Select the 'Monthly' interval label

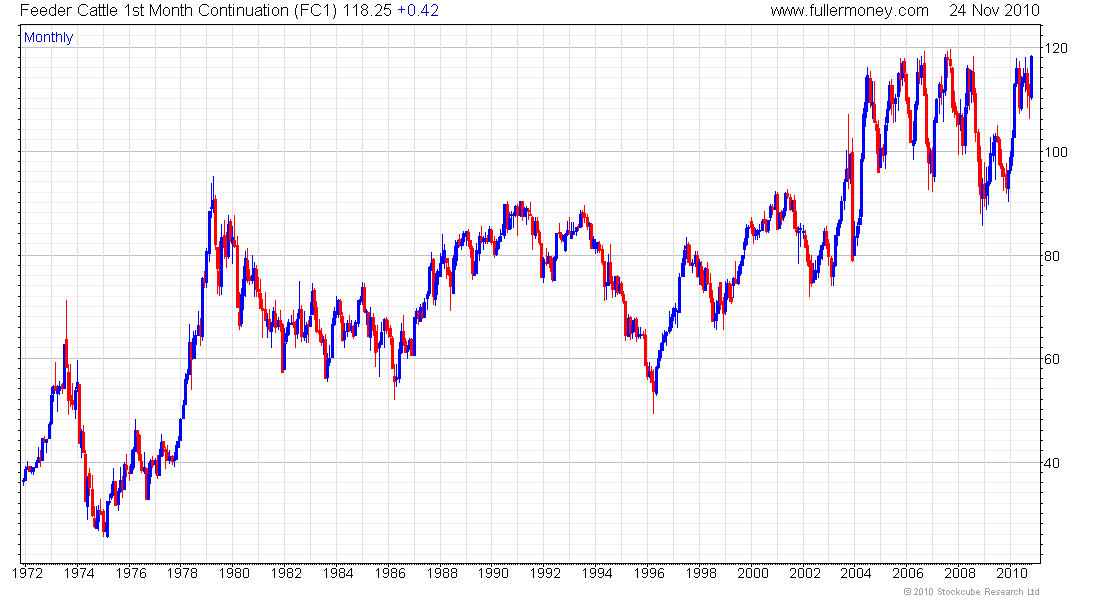tap(48, 37)
